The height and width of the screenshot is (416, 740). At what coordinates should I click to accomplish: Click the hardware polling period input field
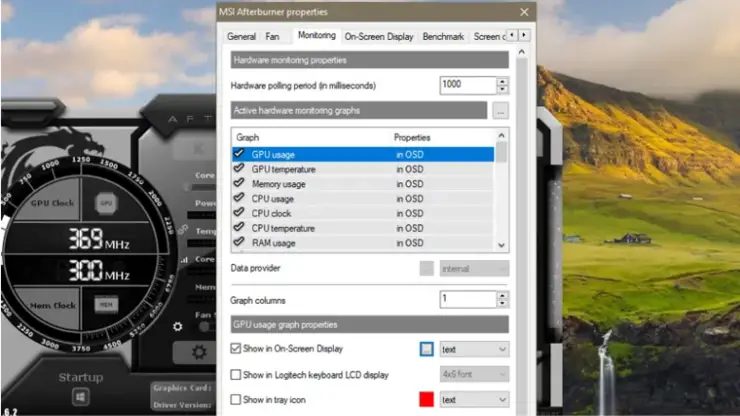(x=468, y=85)
